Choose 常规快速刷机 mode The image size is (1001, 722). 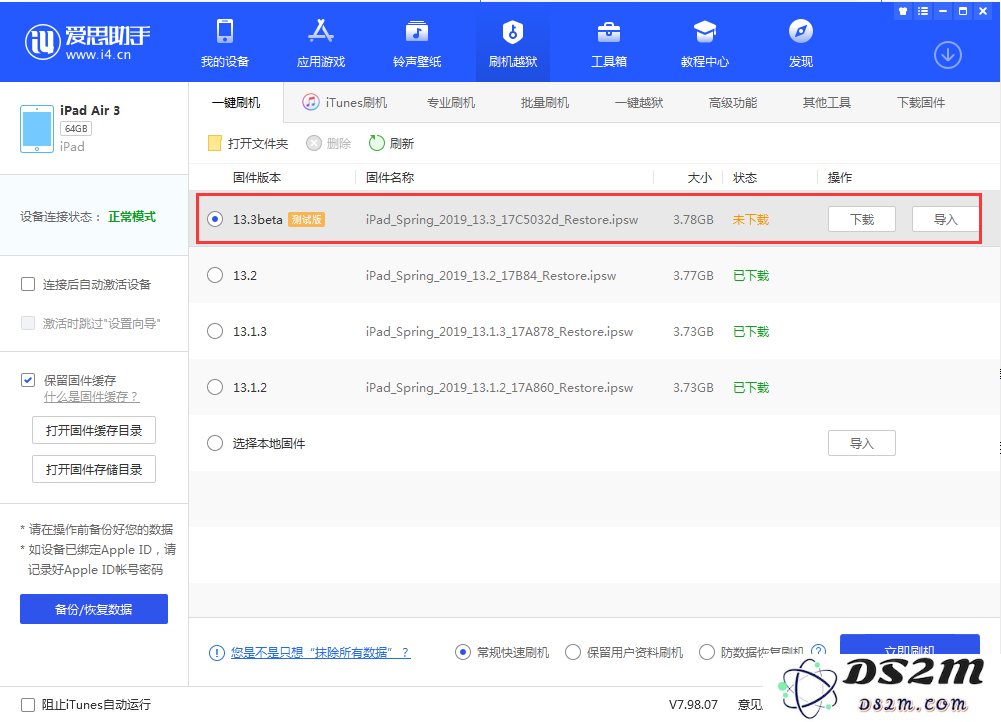[463, 652]
